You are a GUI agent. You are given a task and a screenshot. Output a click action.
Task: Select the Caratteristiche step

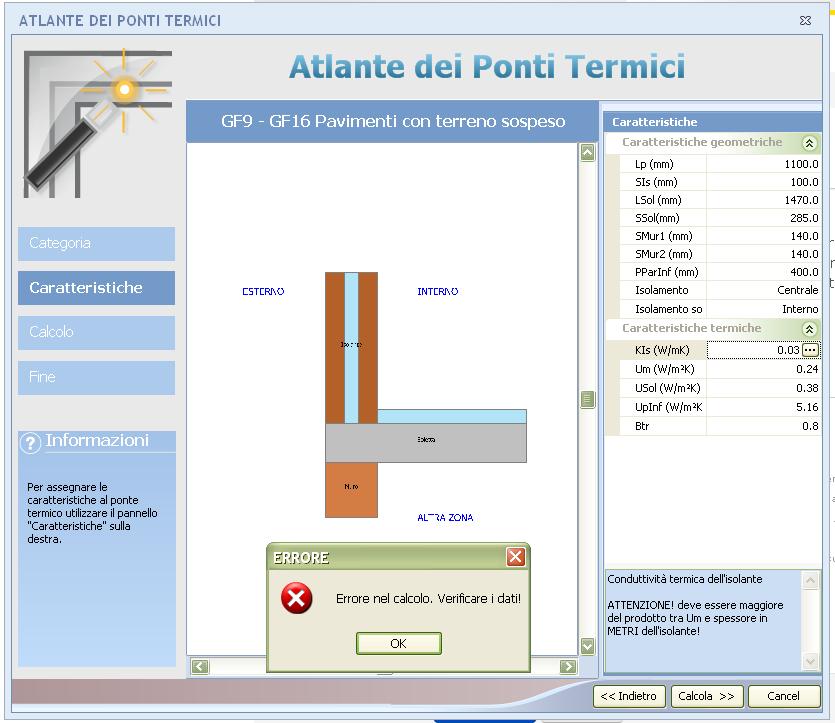(96, 288)
